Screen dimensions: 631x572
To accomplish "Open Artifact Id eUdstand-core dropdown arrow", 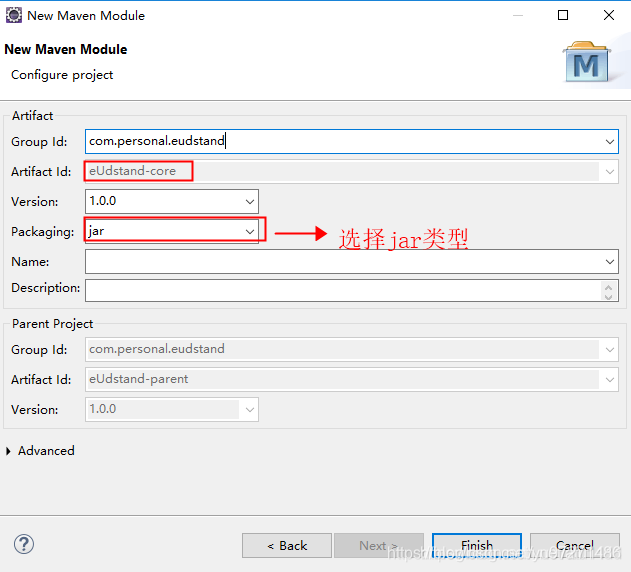I will 610,172.
